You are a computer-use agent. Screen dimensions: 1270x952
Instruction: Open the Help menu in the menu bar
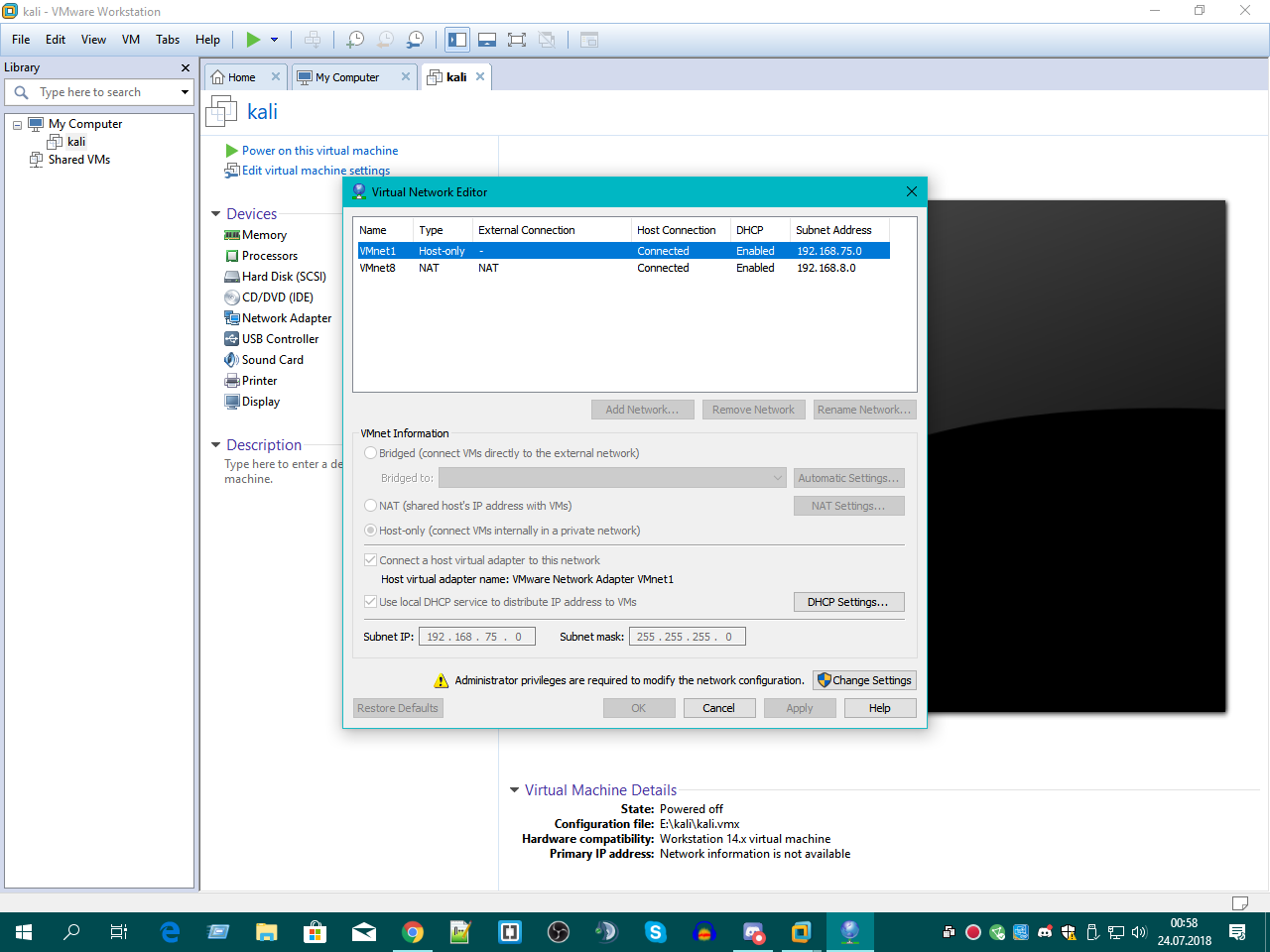coord(207,40)
